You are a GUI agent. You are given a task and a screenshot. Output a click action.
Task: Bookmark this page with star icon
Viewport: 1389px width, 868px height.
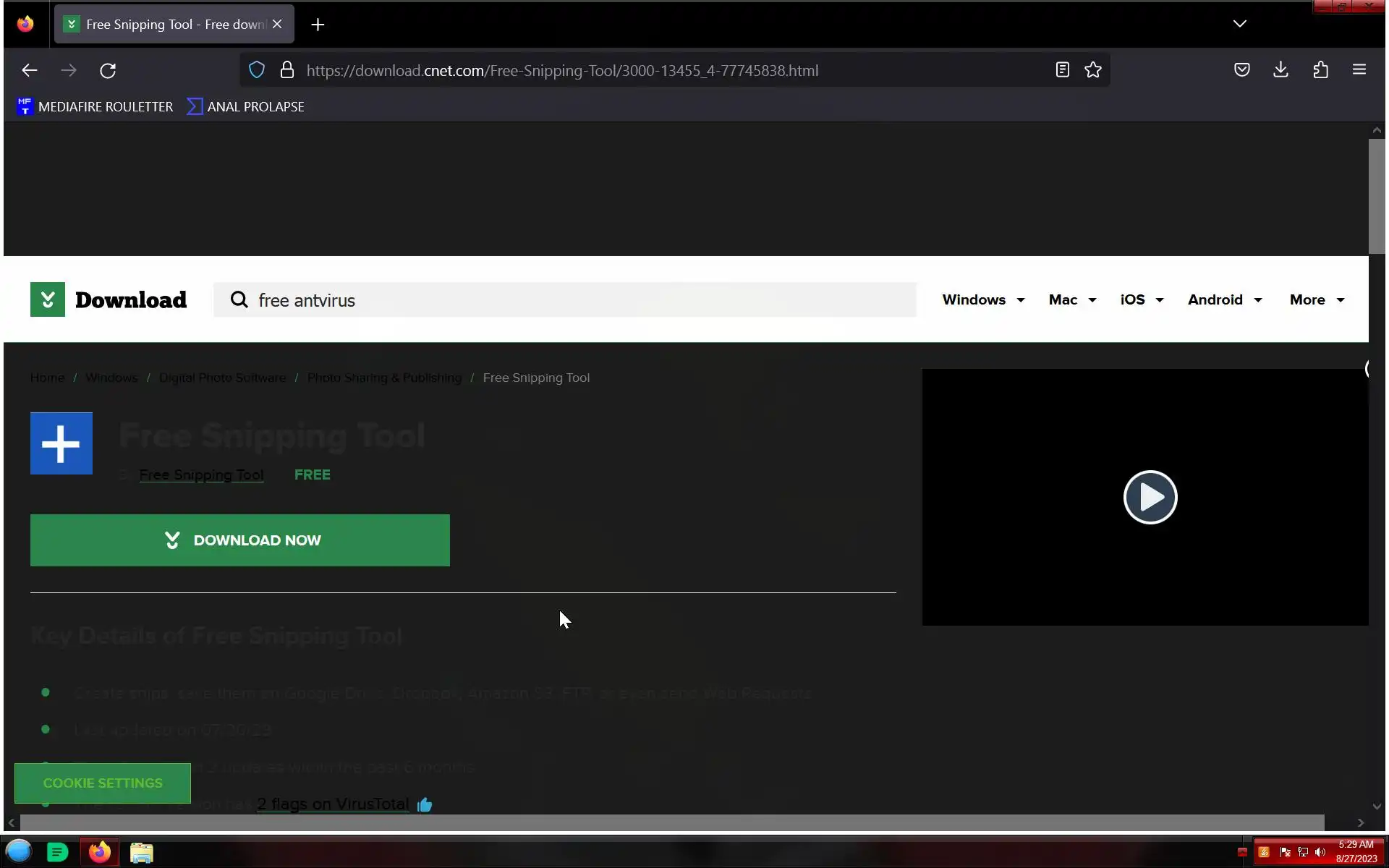pyautogui.click(x=1092, y=70)
